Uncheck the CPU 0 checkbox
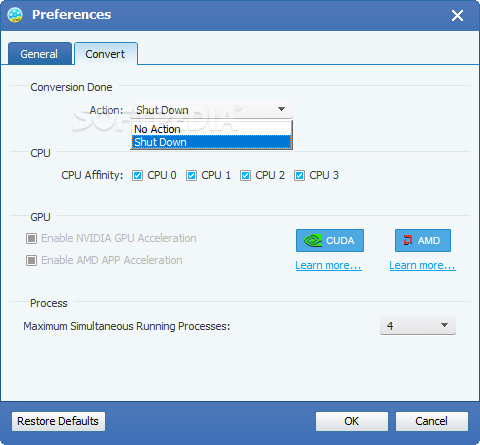This screenshot has height=445, width=480. 137,175
